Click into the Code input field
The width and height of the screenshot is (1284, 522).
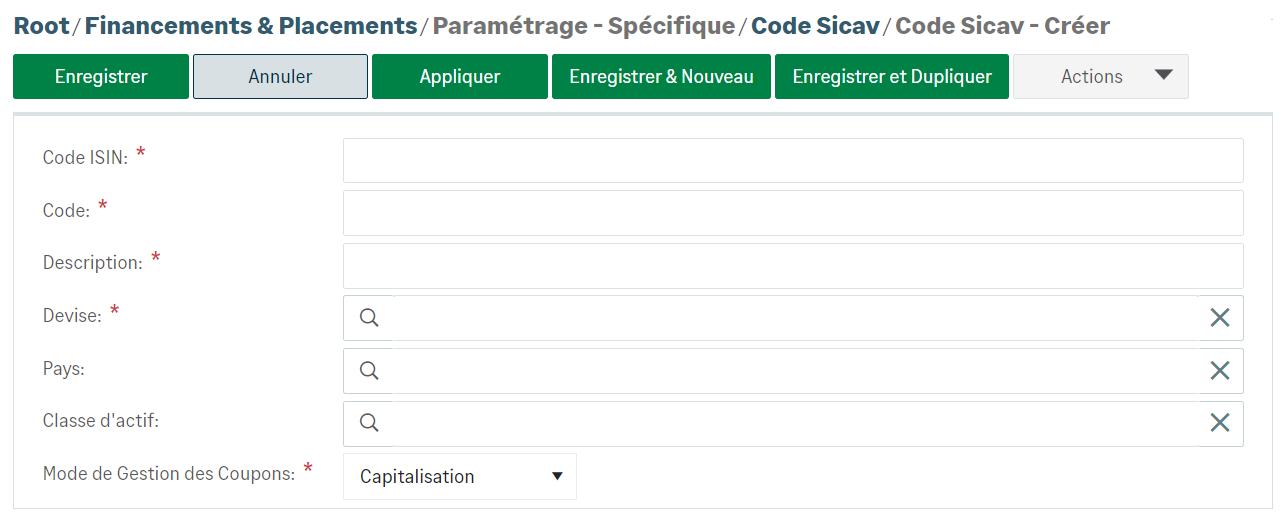793,213
